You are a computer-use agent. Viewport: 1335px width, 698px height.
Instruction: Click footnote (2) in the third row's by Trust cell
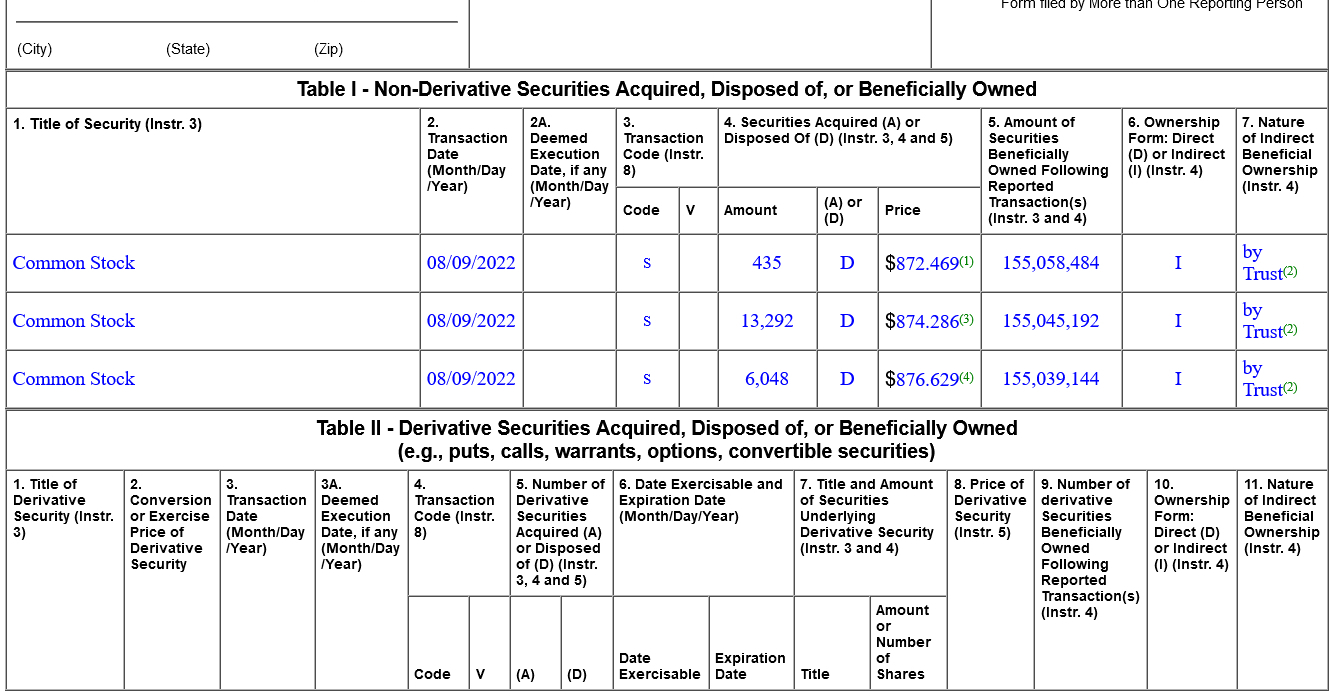point(1290,388)
